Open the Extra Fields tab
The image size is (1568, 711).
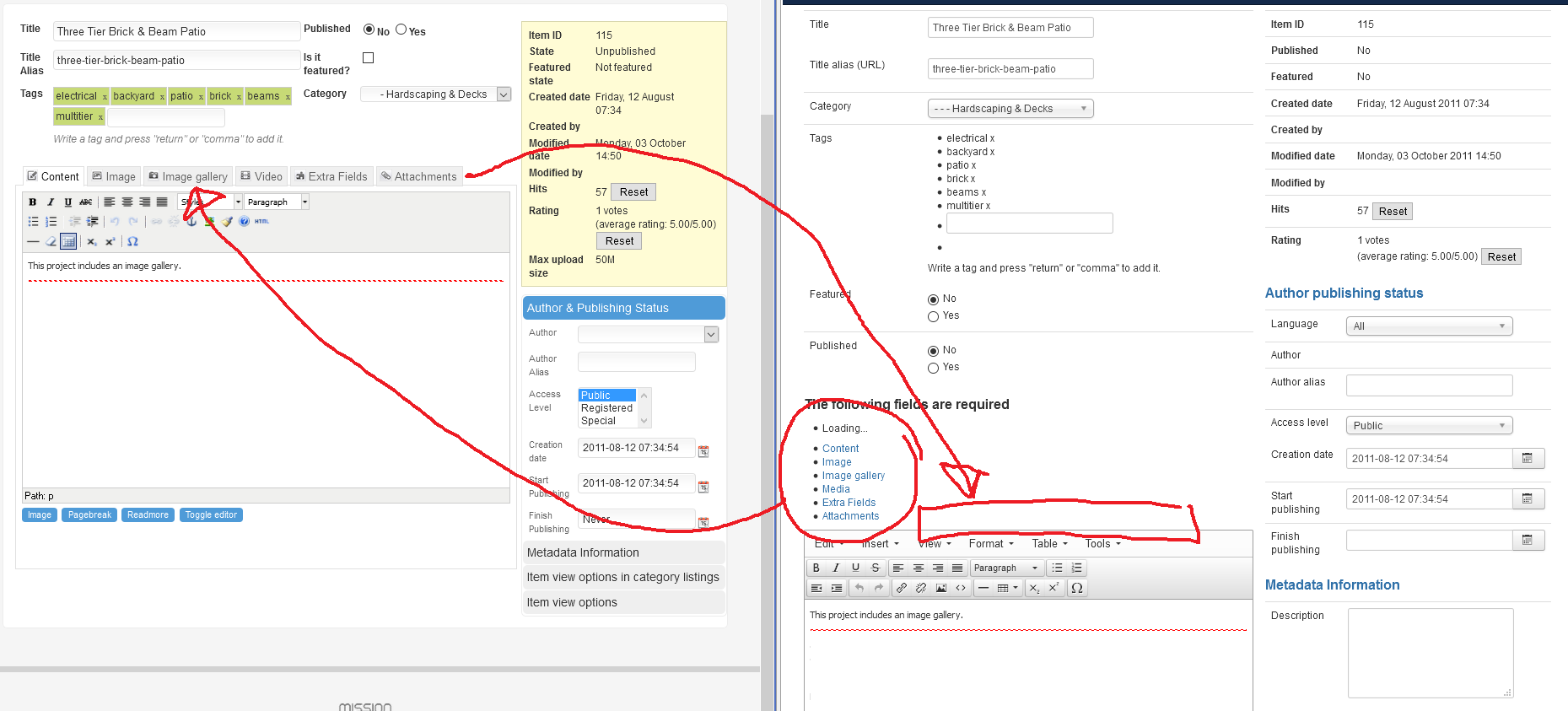click(x=331, y=176)
